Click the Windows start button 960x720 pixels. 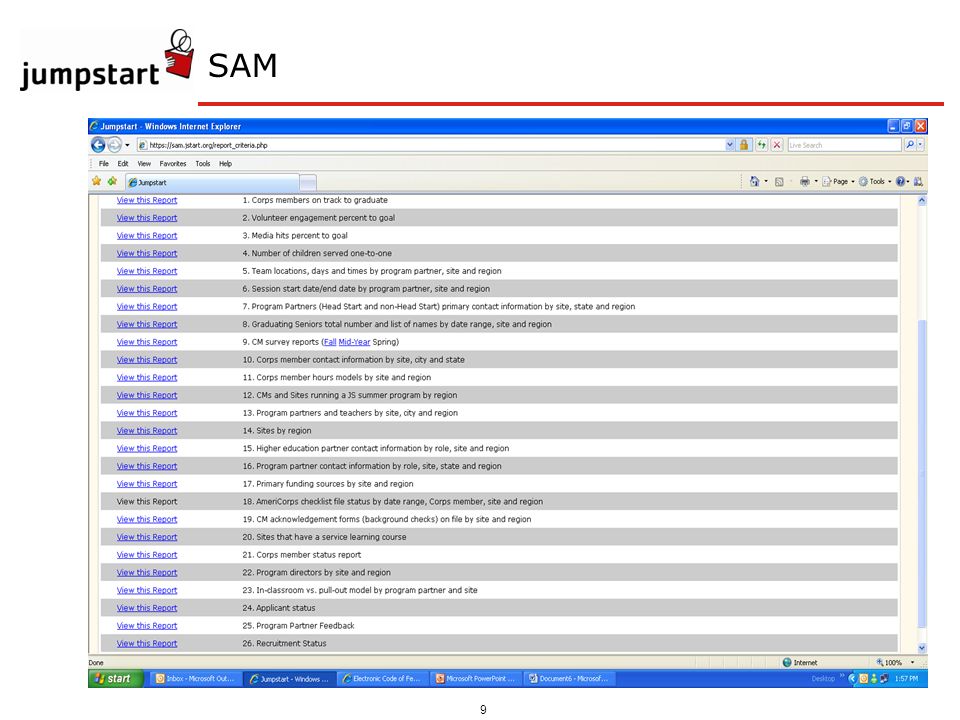115,679
